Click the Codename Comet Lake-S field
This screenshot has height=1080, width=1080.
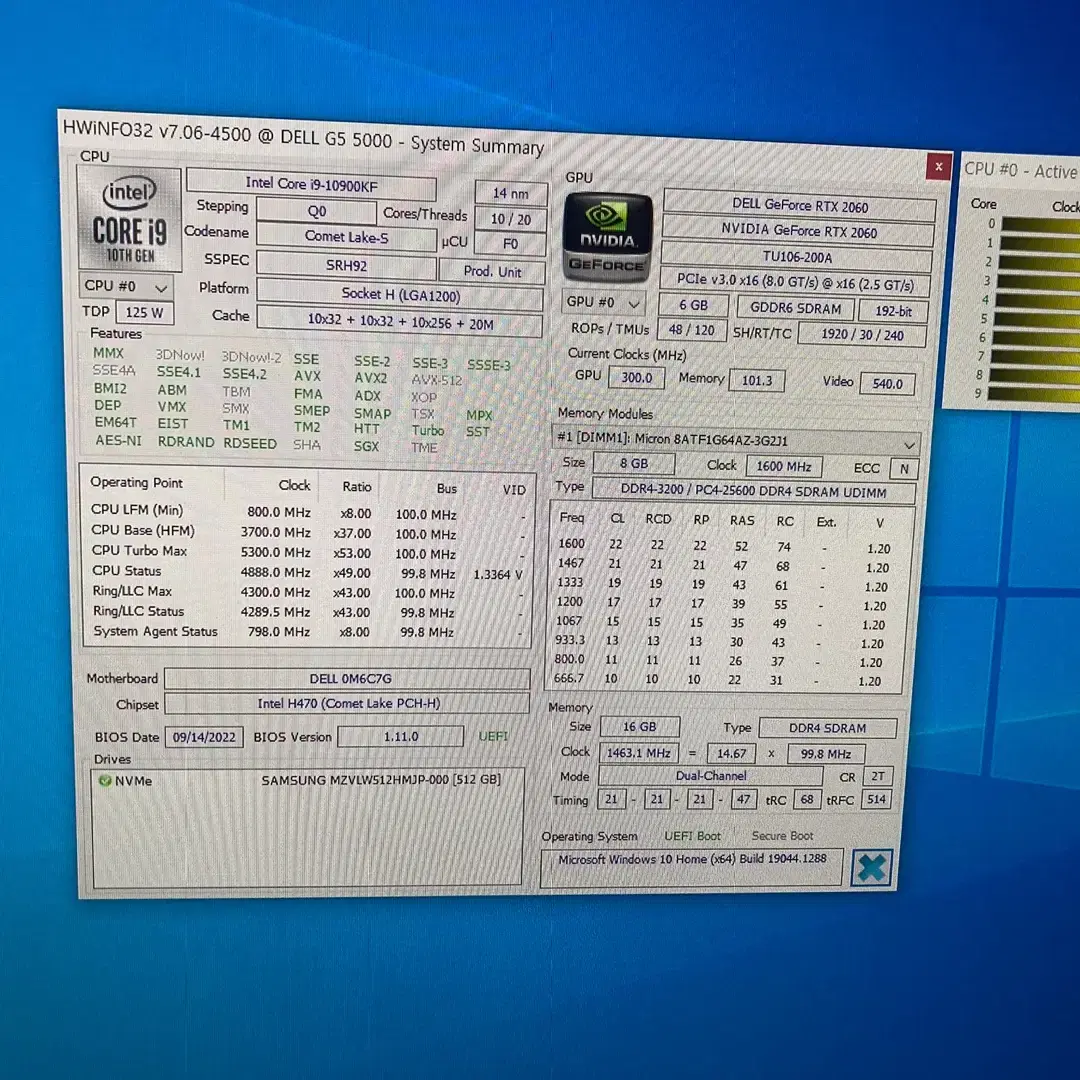coord(346,237)
